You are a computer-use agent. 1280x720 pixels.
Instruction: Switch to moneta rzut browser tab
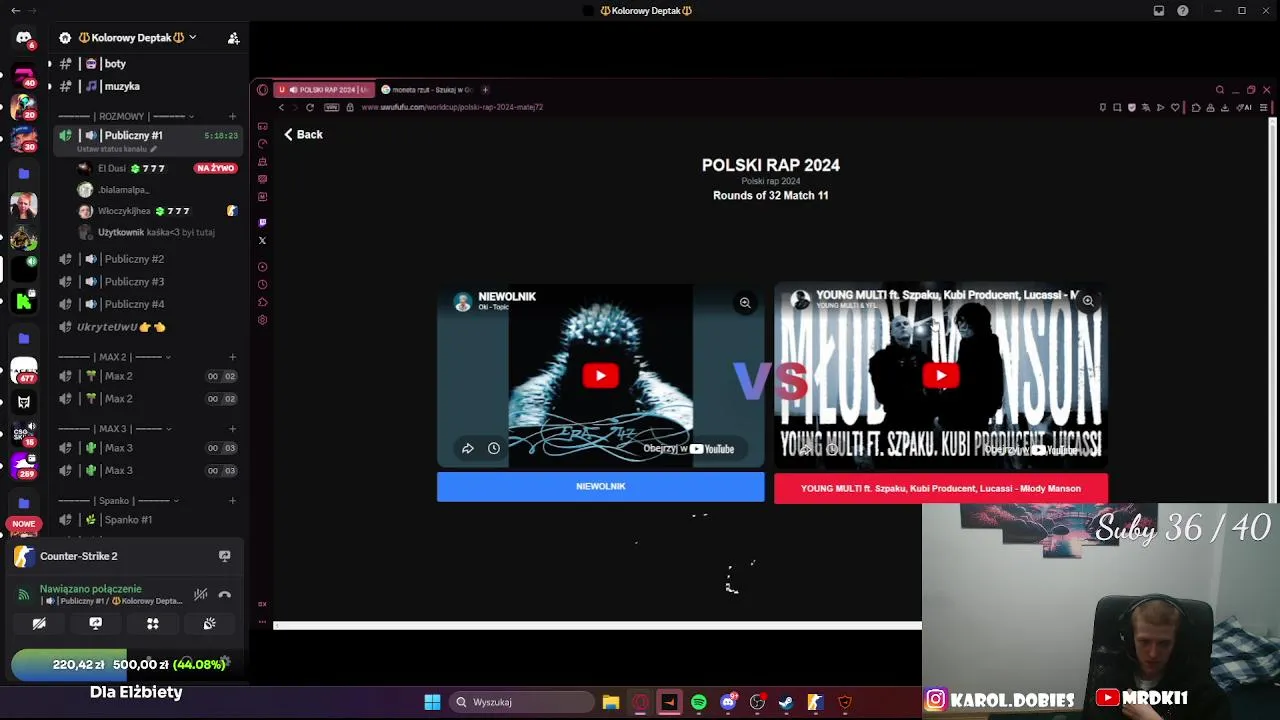click(x=427, y=90)
